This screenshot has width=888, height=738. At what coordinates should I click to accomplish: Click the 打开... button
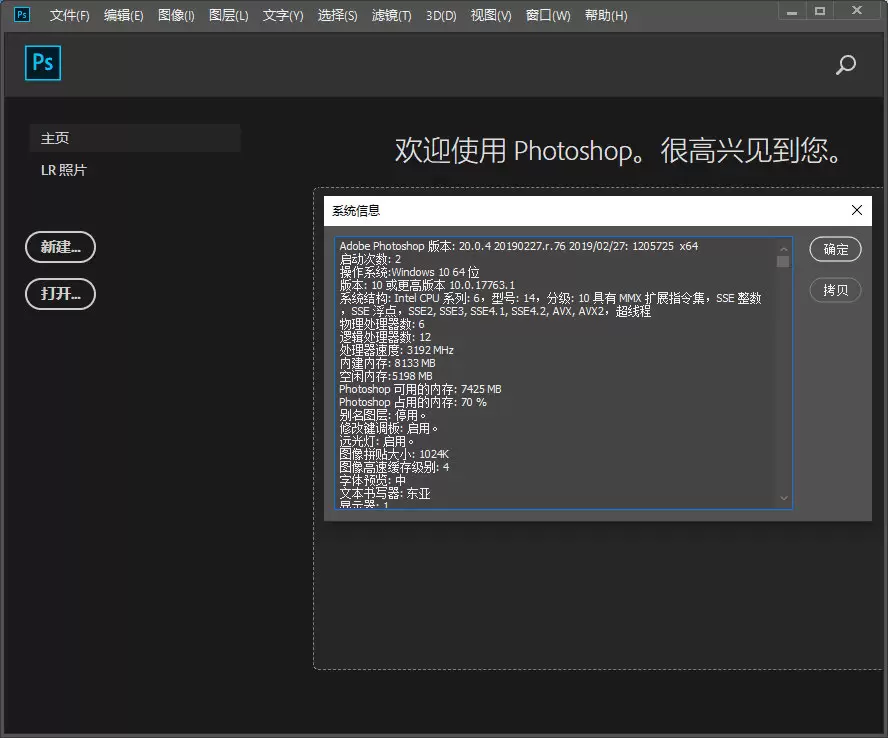point(61,294)
